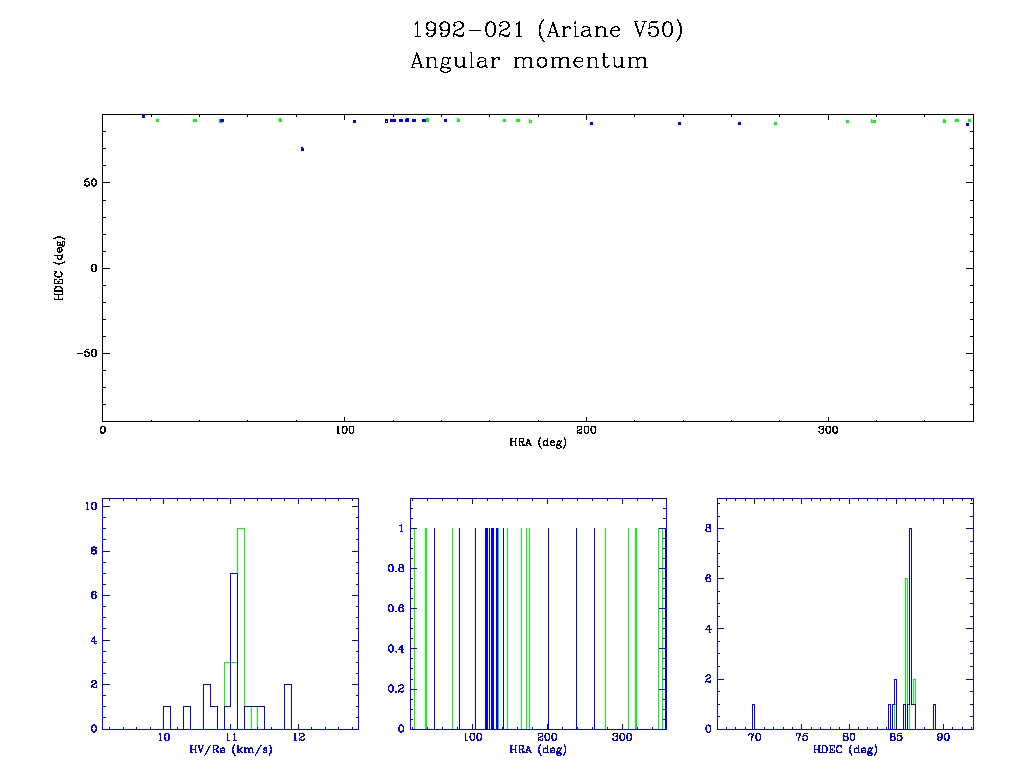Click the "0.6" tick on middle histogram y-axis
1024x768 pixels.
point(397,608)
